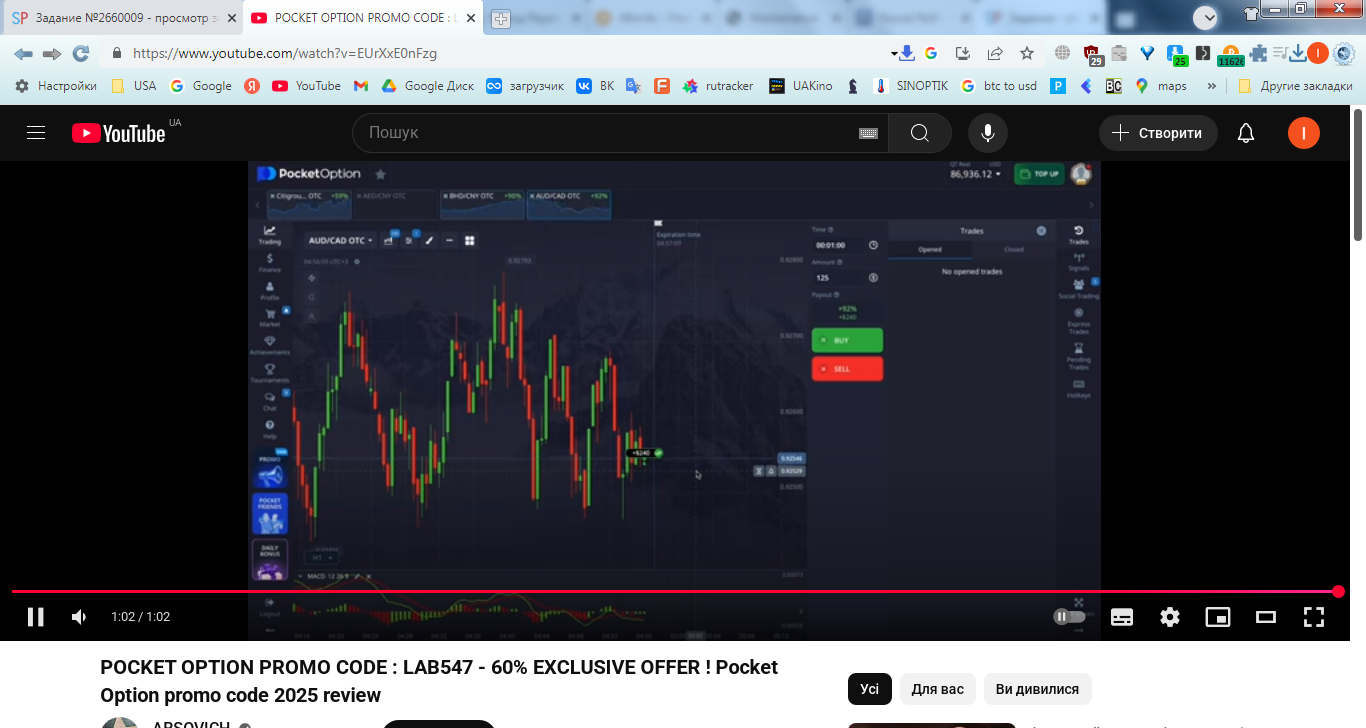Open the blue funnel extension icon
1366x728 pixels.
1147,54
